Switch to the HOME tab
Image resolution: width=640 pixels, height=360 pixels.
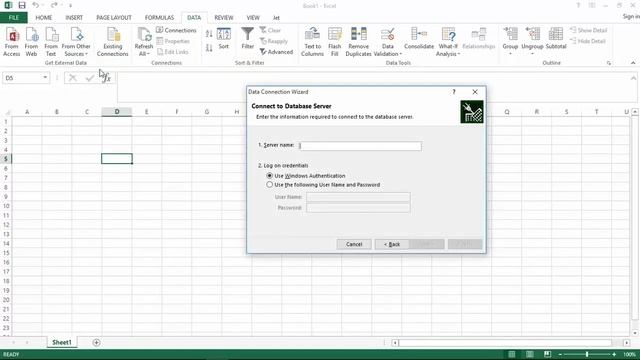click(x=44, y=18)
